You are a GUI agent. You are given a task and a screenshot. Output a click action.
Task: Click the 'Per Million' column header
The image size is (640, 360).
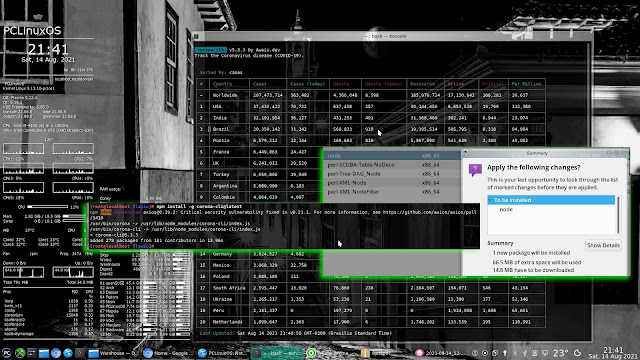tap(527, 84)
